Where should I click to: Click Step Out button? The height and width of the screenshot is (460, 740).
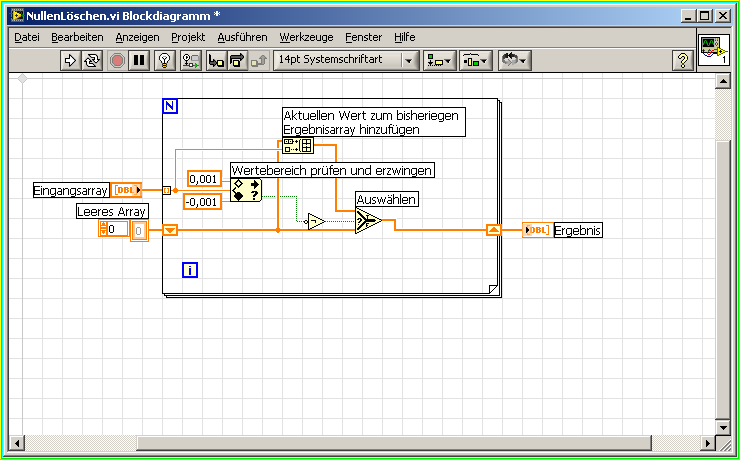[x=259, y=60]
